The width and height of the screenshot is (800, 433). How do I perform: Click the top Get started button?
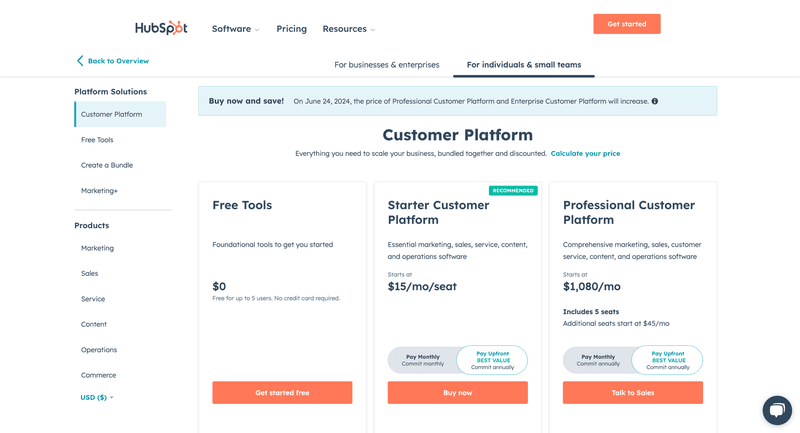[626, 24]
